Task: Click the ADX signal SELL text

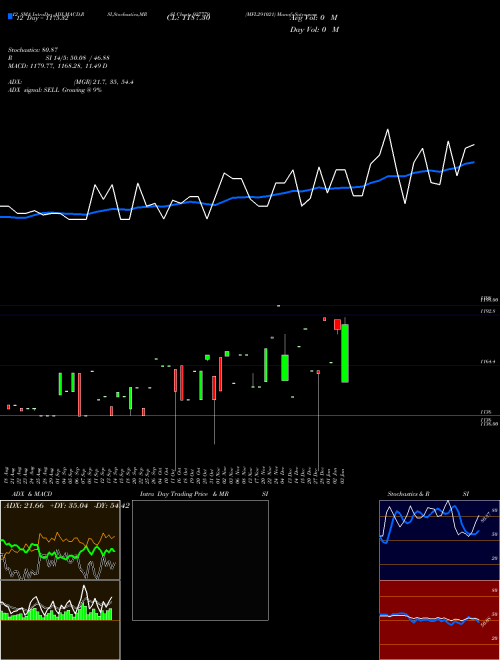Action: pos(55,90)
